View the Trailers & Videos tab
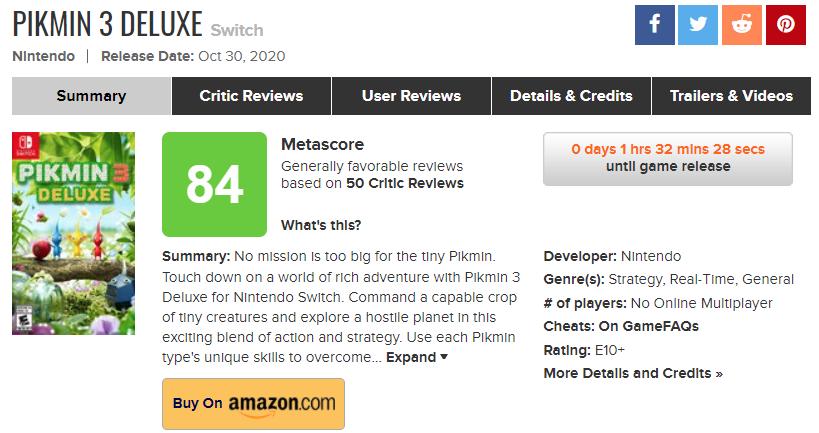The width and height of the screenshot is (819, 433). 731,96
